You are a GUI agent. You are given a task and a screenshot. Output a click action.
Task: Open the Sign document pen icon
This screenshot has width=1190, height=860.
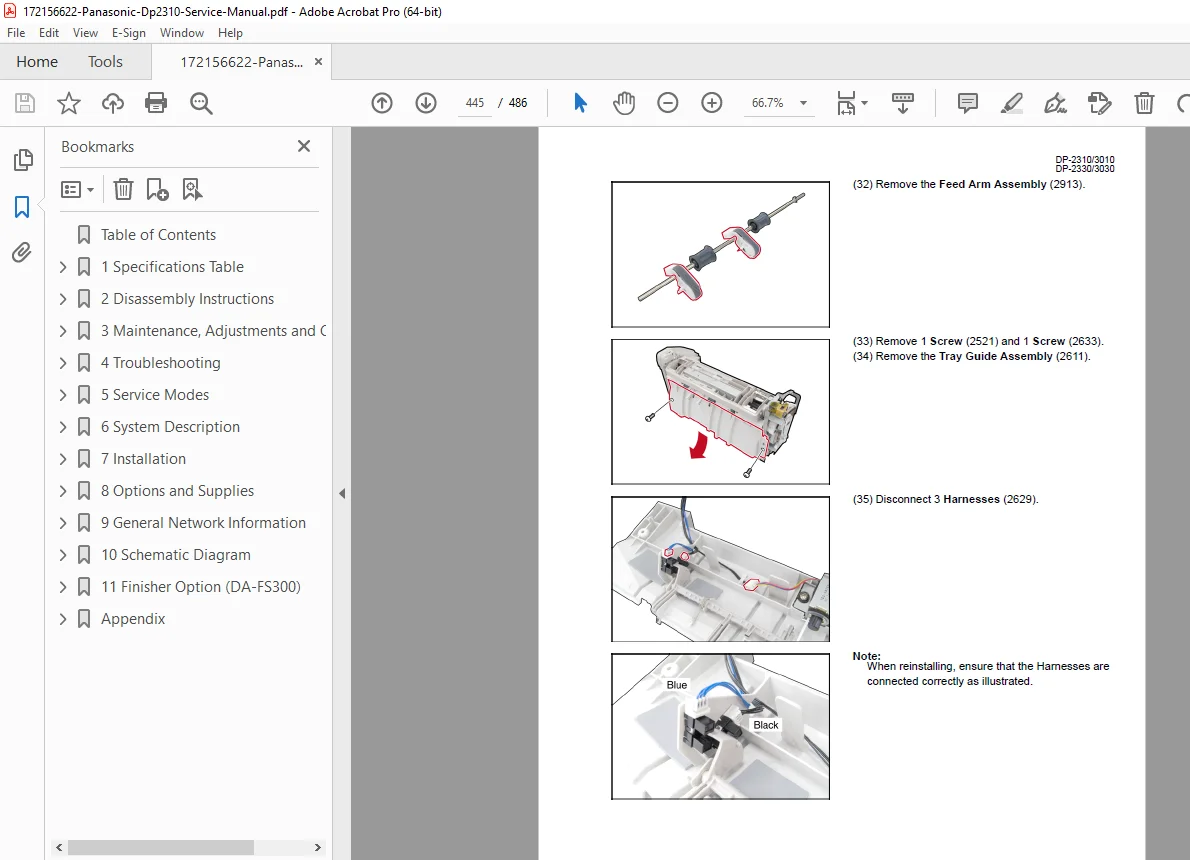1056,102
